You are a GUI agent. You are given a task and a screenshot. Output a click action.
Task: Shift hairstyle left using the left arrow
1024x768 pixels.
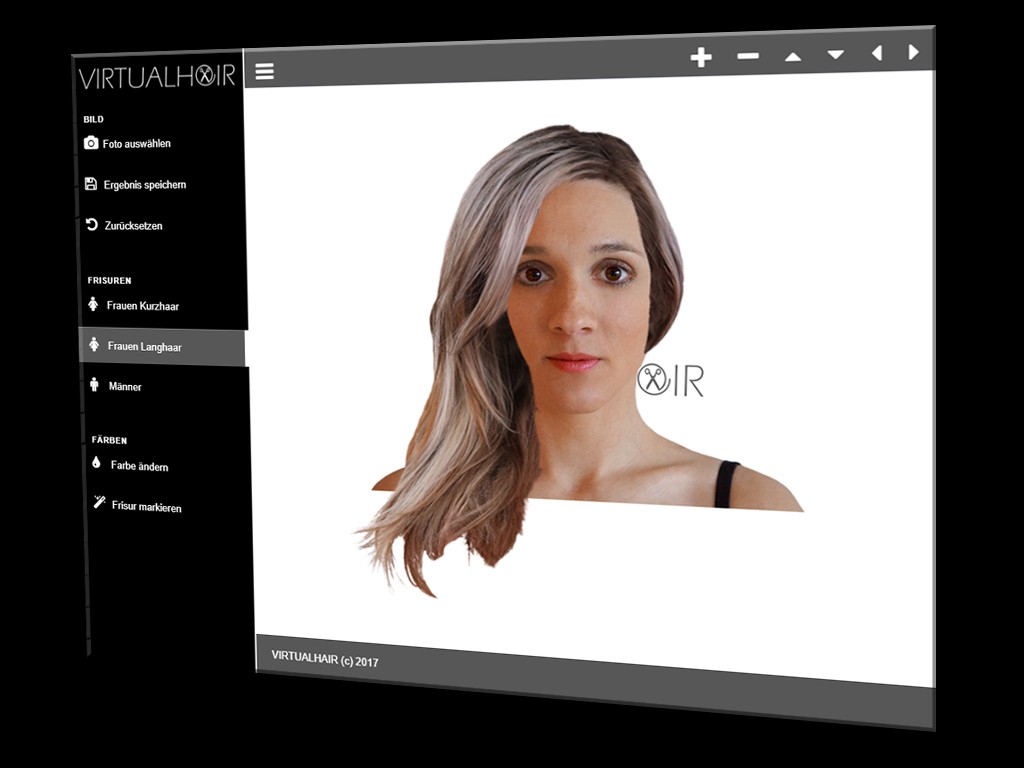[877, 53]
